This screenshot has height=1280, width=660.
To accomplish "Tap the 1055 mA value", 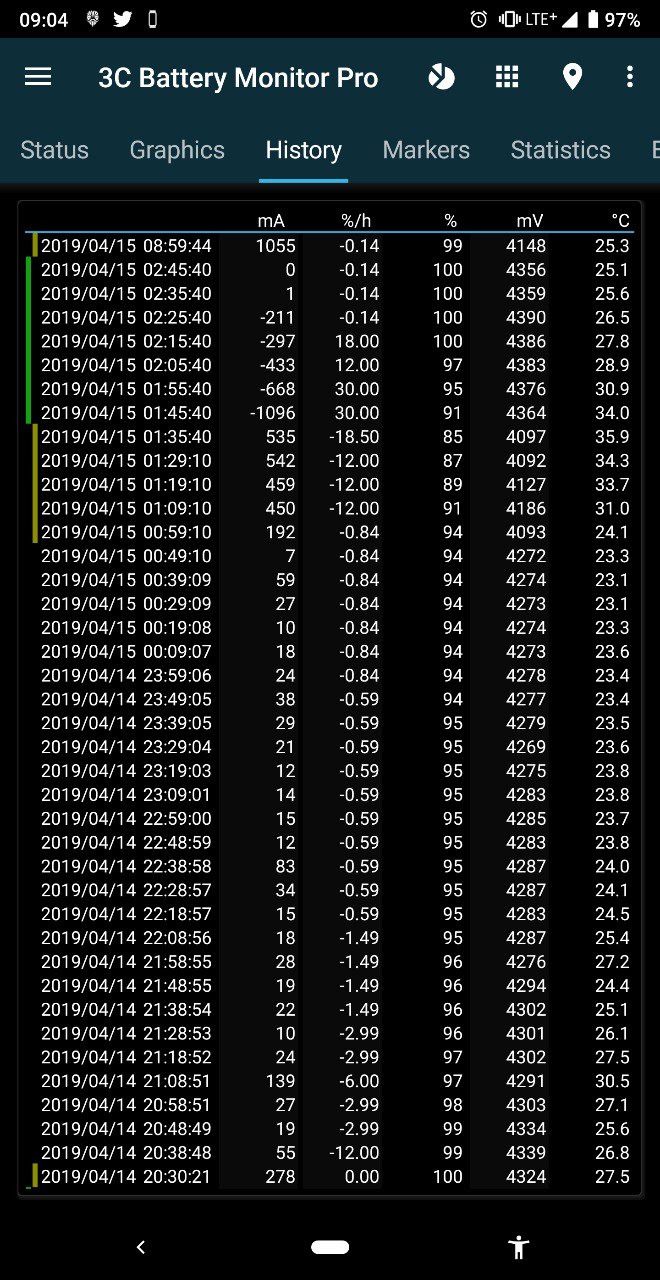I will click(x=276, y=245).
